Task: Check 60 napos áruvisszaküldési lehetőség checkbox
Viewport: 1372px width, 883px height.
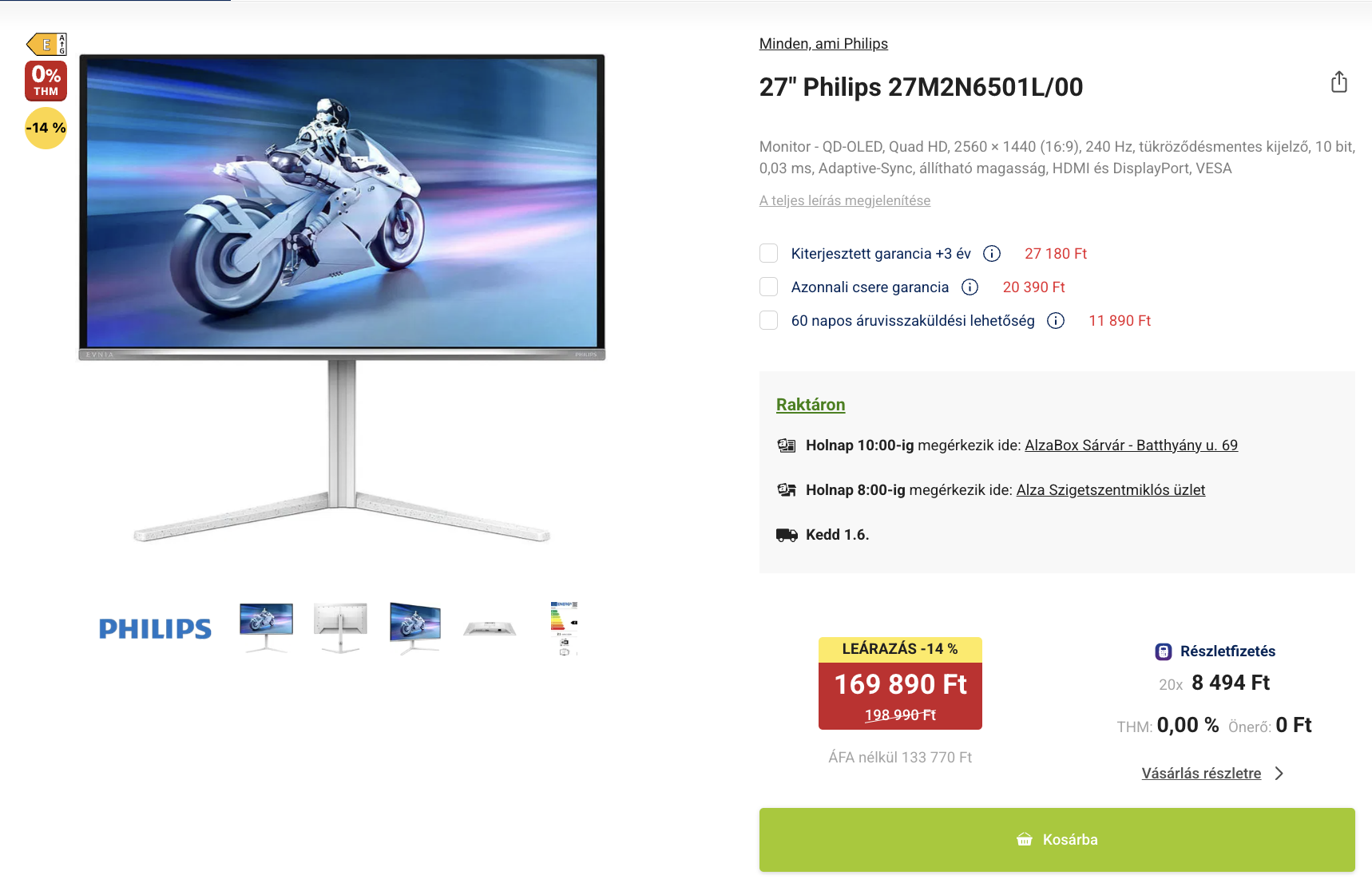Action: 768,320
